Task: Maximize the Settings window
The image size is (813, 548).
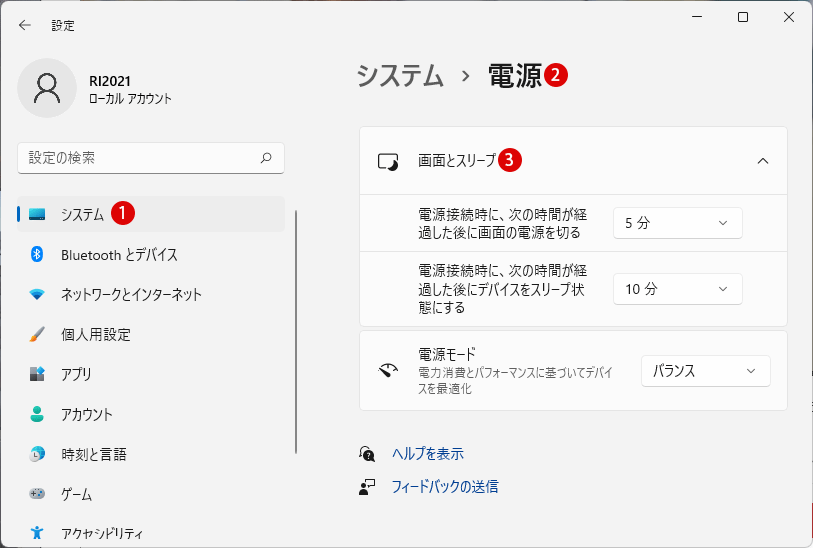Action: 742,17
